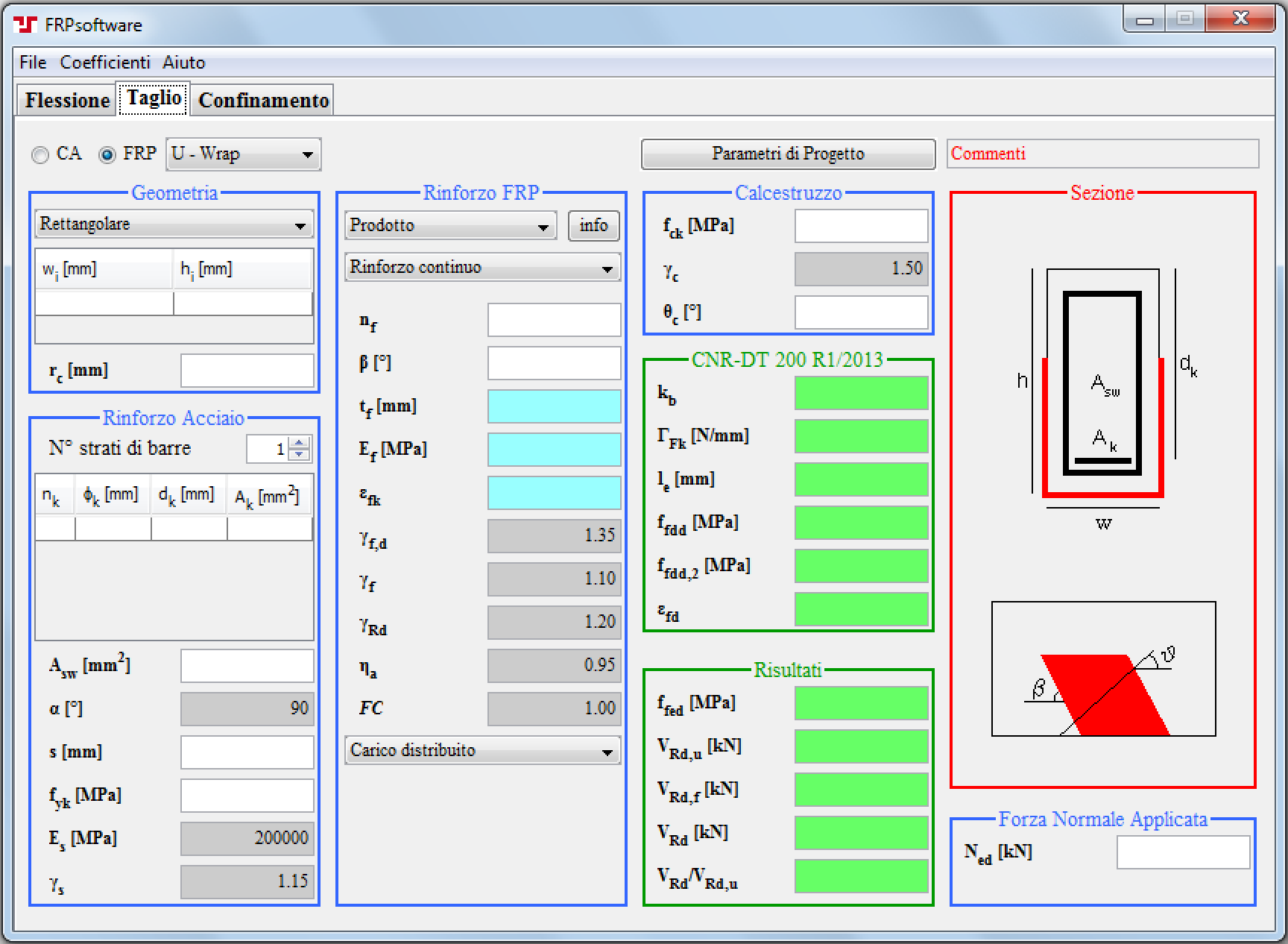Click the green VRd/VRd,u result field
Viewport: 1288px width, 944px height.
[x=862, y=876]
